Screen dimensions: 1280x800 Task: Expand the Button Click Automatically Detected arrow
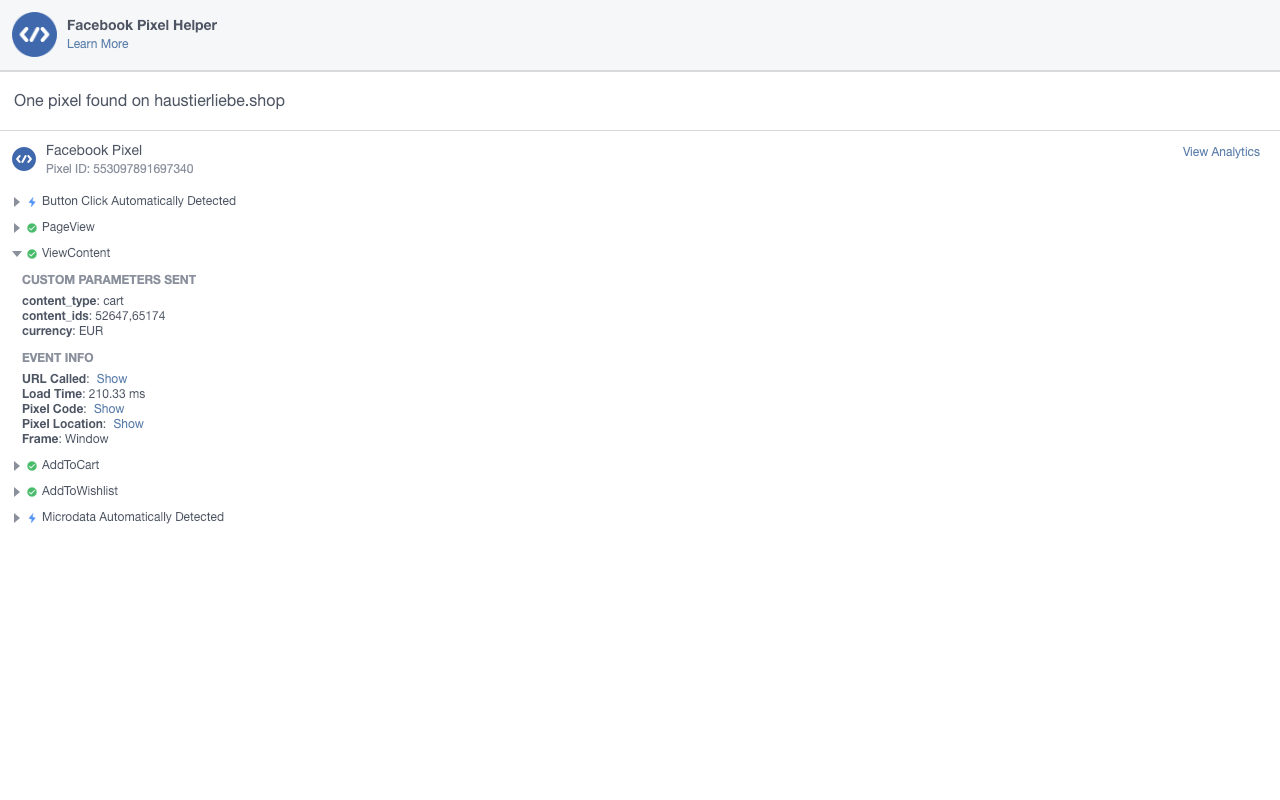pos(17,202)
